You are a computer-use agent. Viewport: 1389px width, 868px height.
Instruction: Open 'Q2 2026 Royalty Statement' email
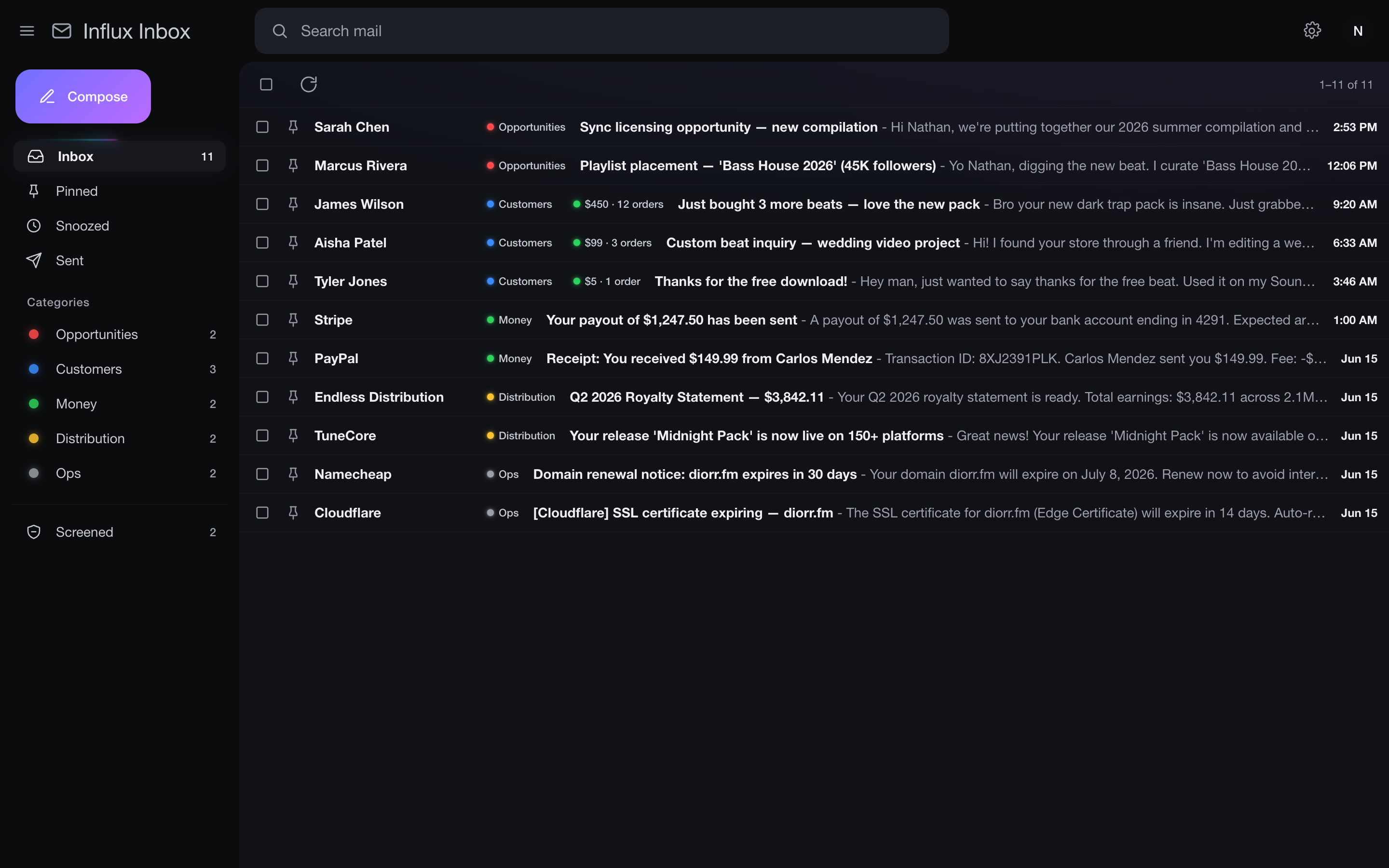(696, 397)
